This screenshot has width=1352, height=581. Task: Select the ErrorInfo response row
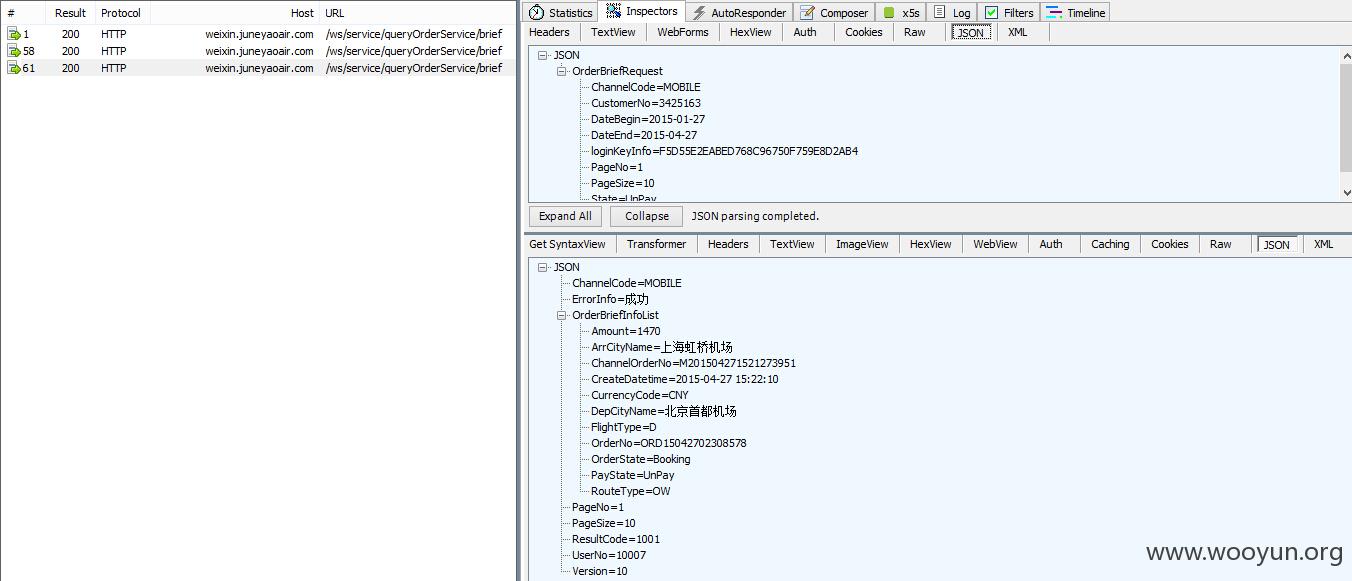pyautogui.click(x=610, y=299)
